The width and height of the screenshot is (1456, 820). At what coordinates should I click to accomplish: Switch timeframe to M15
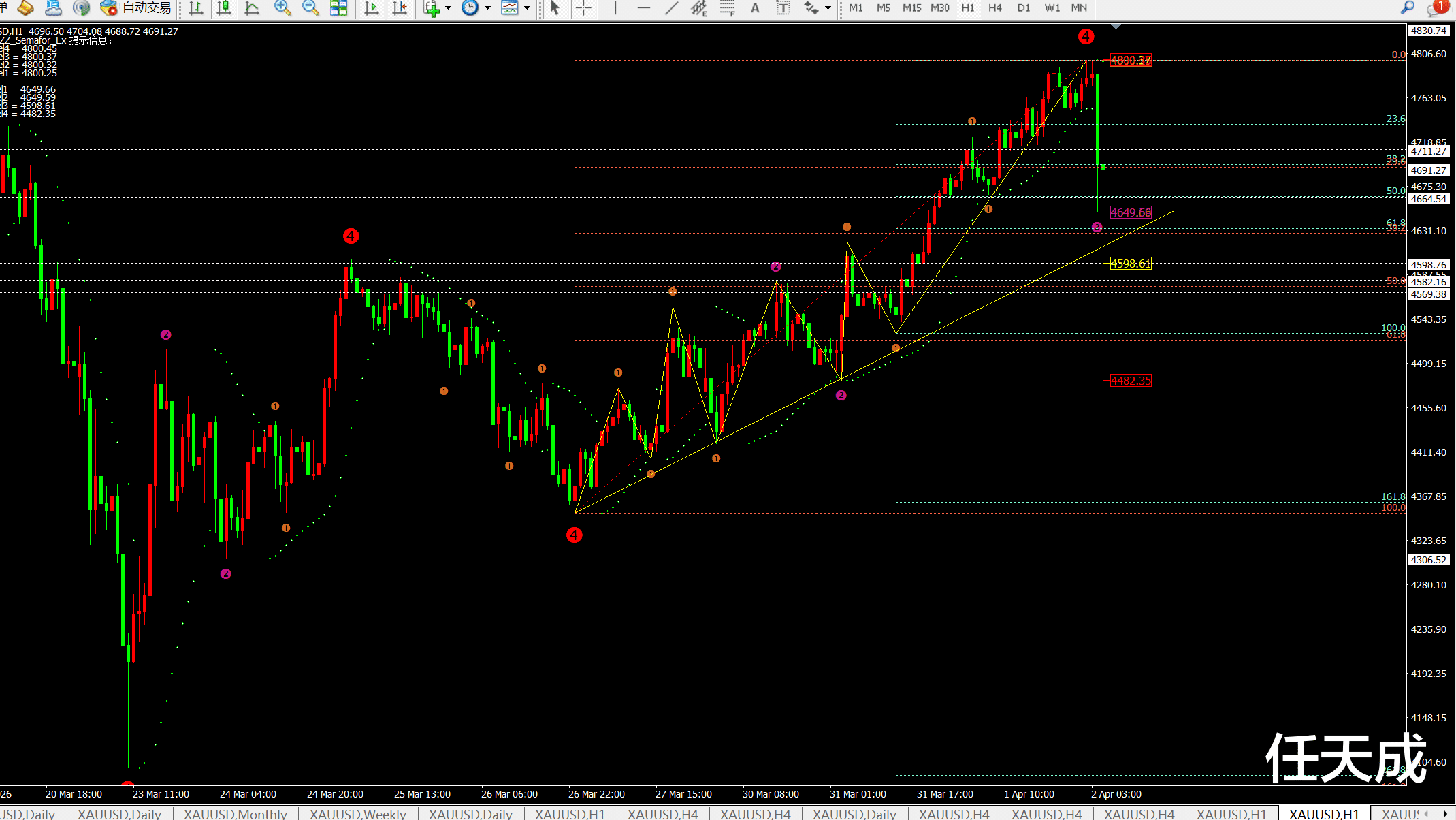pyautogui.click(x=911, y=8)
